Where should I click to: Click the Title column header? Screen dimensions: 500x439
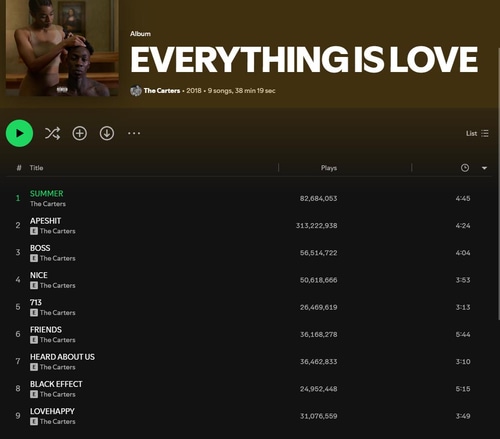click(36, 168)
